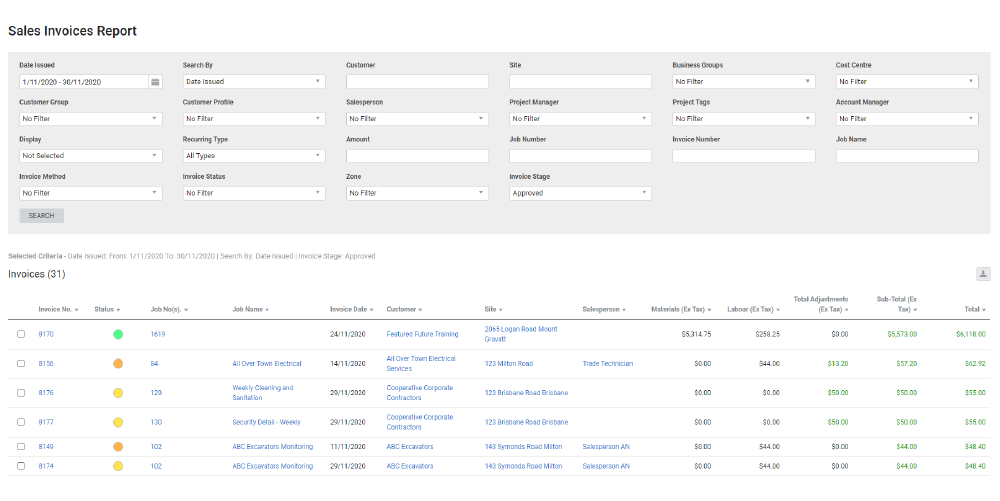Select the checkbox for invoice 8176
Screen dimensions: 1000x501
tap(21, 393)
